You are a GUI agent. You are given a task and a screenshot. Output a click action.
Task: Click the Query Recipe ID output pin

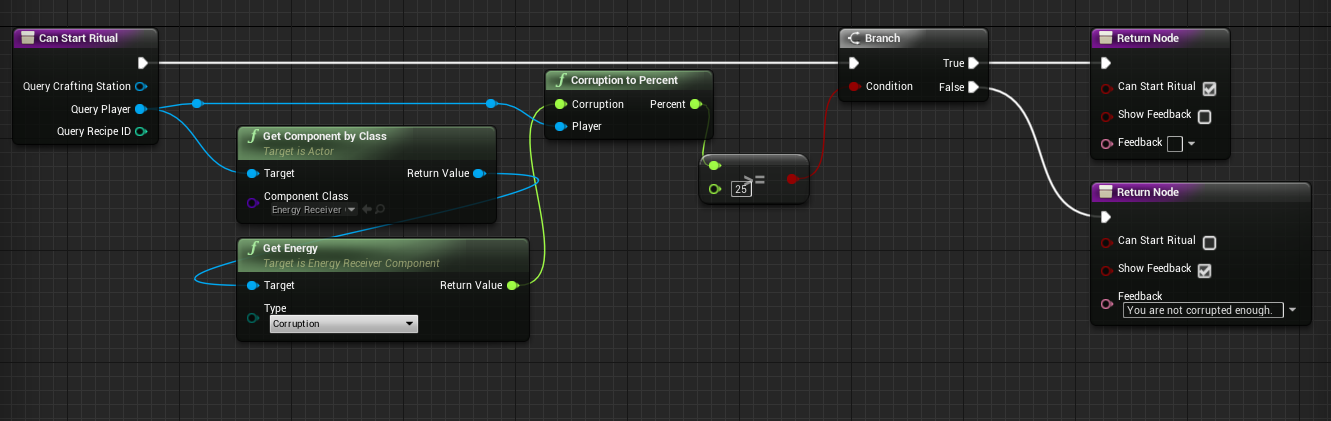click(x=141, y=131)
